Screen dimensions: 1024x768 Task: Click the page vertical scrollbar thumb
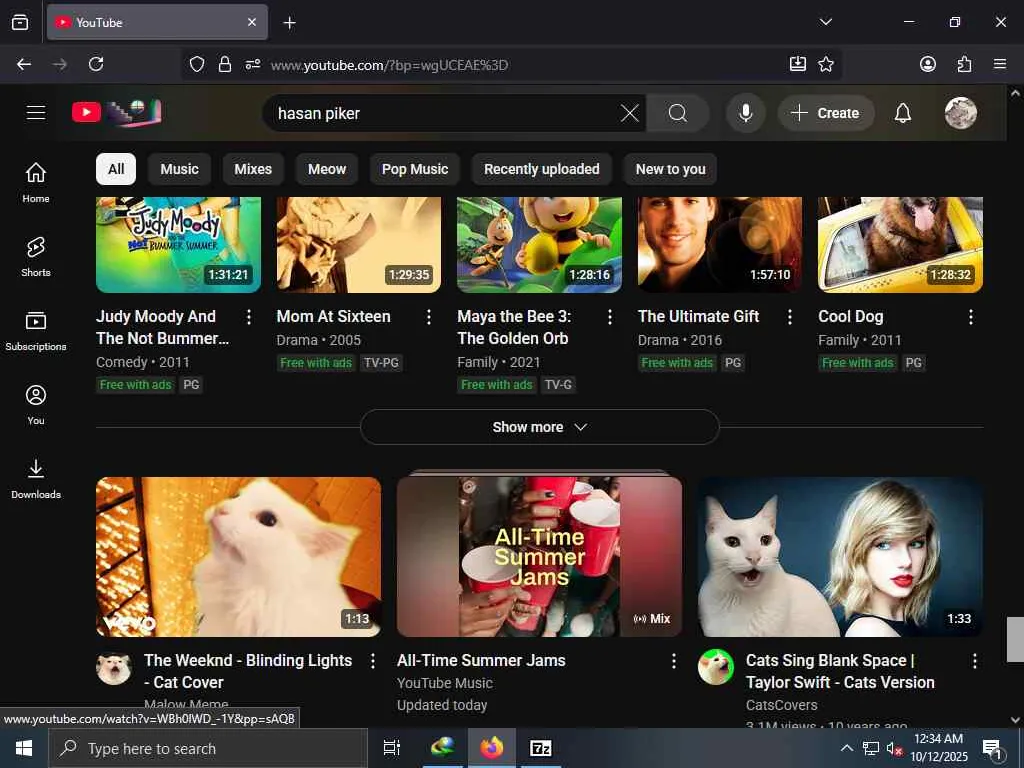(x=1015, y=639)
